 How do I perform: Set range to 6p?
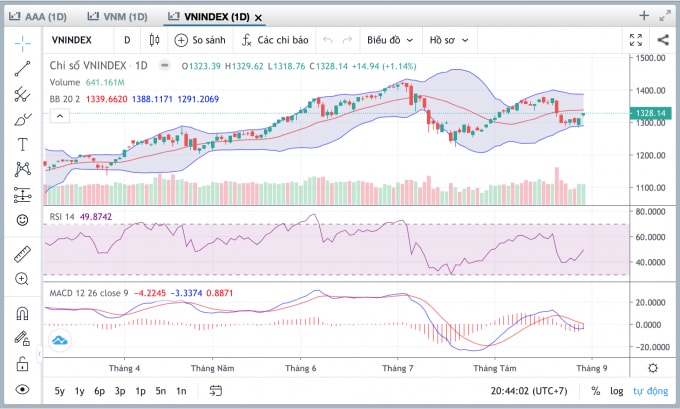click(x=99, y=391)
